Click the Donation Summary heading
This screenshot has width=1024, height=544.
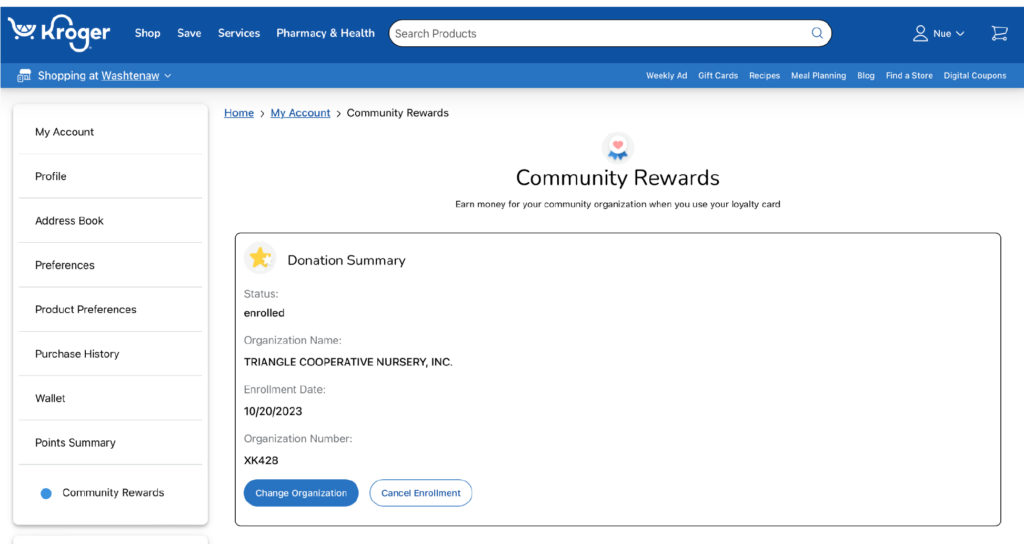coord(346,260)
